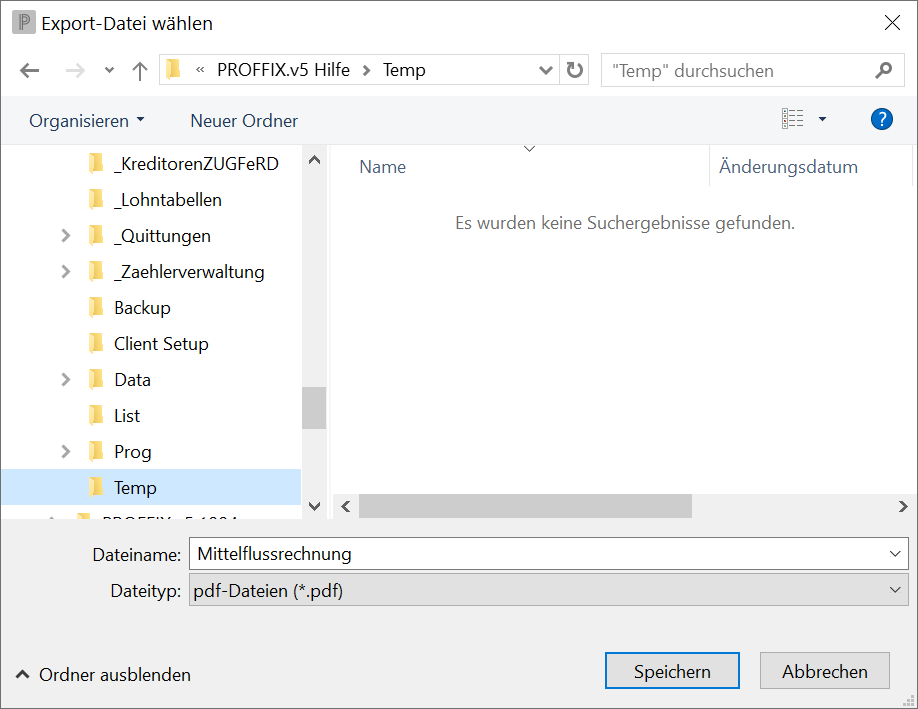Click the Back navigation arrow

click(29, 71)
